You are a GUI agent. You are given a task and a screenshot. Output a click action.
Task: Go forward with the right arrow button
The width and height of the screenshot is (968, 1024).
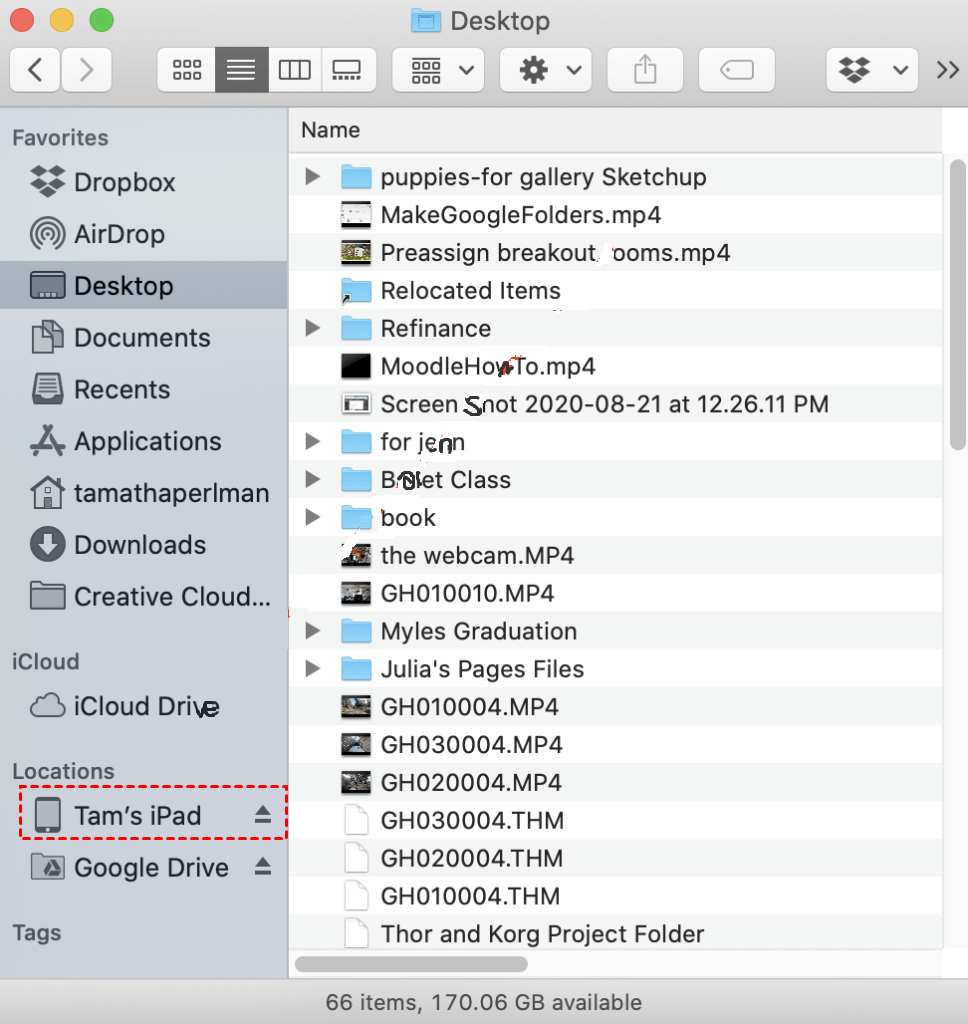coord(86,70)
